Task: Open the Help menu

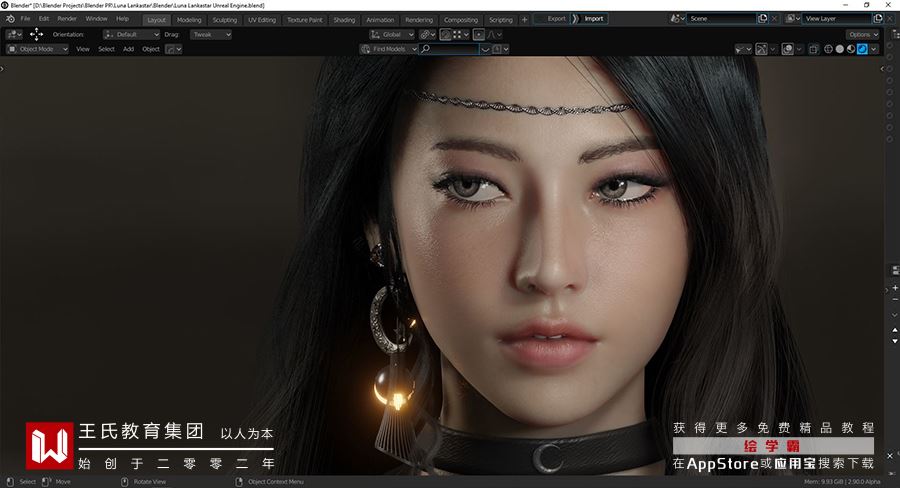Action: pos(122,19)
